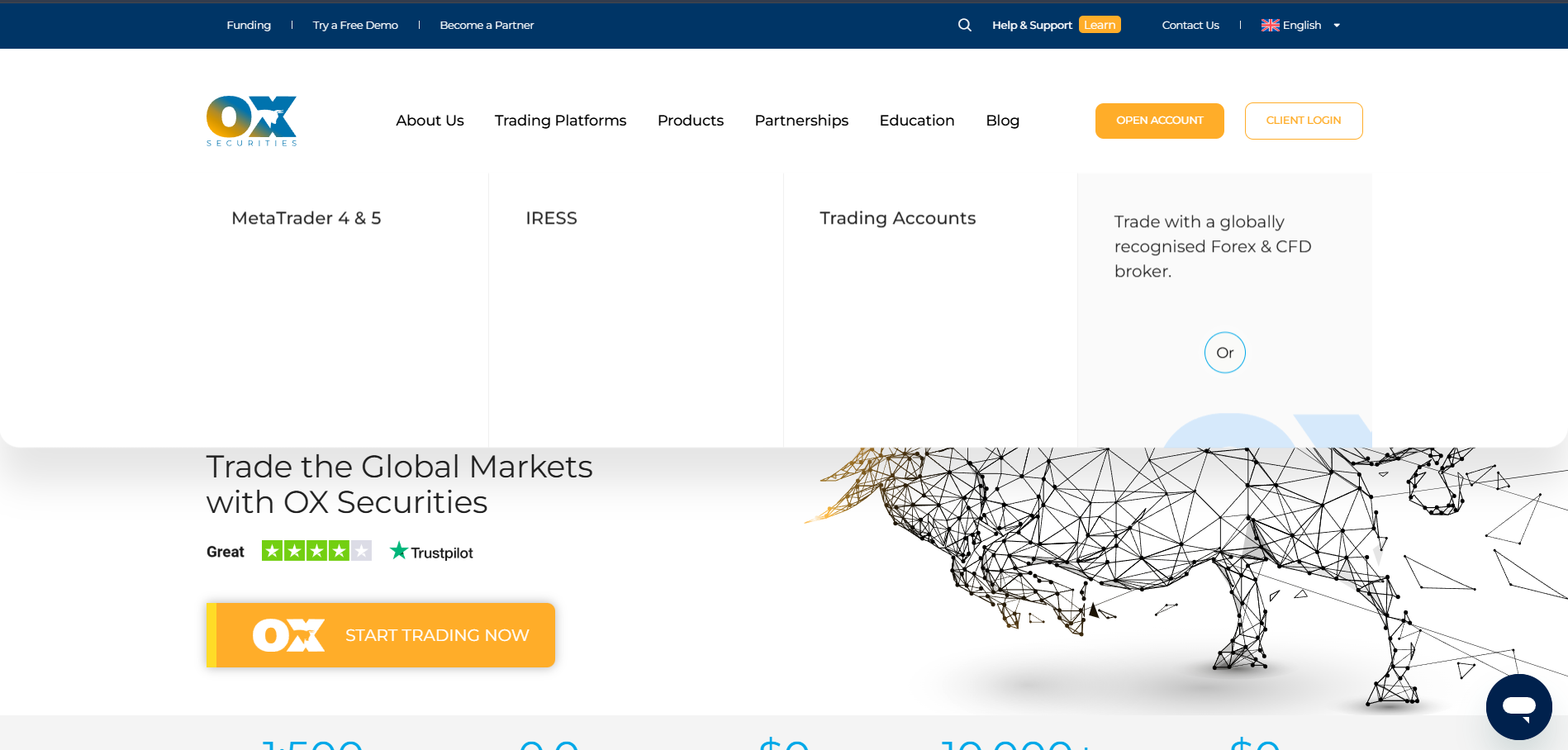Go to the Blog page
Viewport: 1568px width, 750px height.
(x=1002, y=121)
